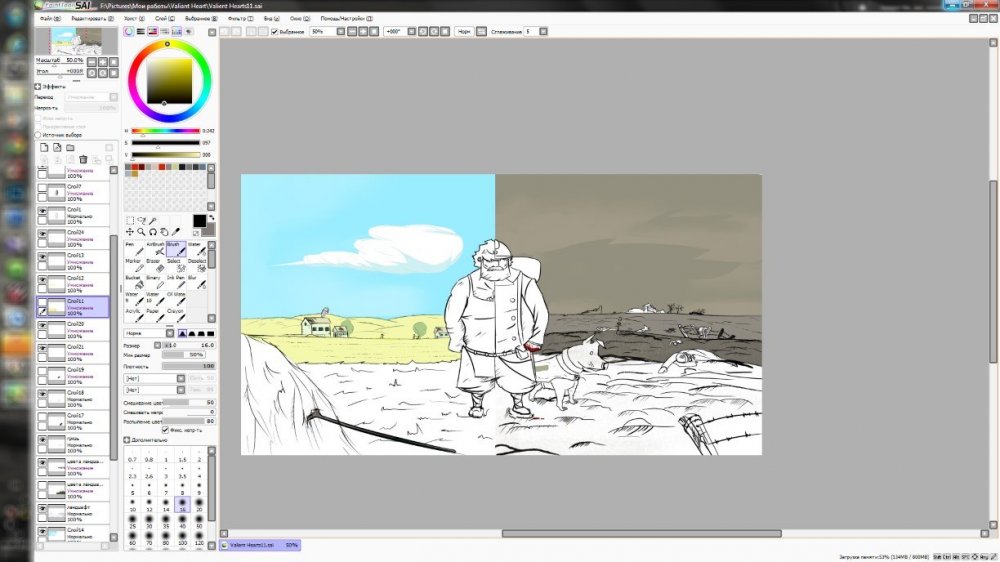
Task: Open the Холст menu
Action: (x=129, y=19)
